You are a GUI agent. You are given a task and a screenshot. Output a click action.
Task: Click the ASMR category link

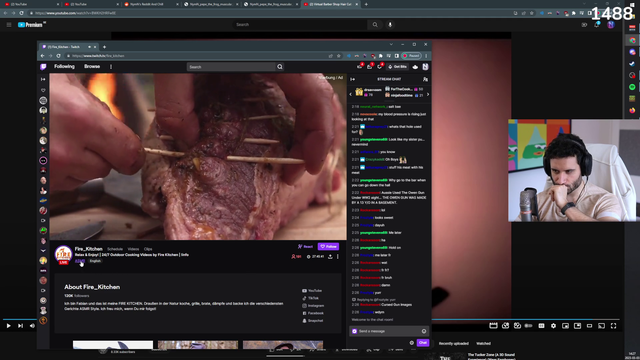[80, 261]
